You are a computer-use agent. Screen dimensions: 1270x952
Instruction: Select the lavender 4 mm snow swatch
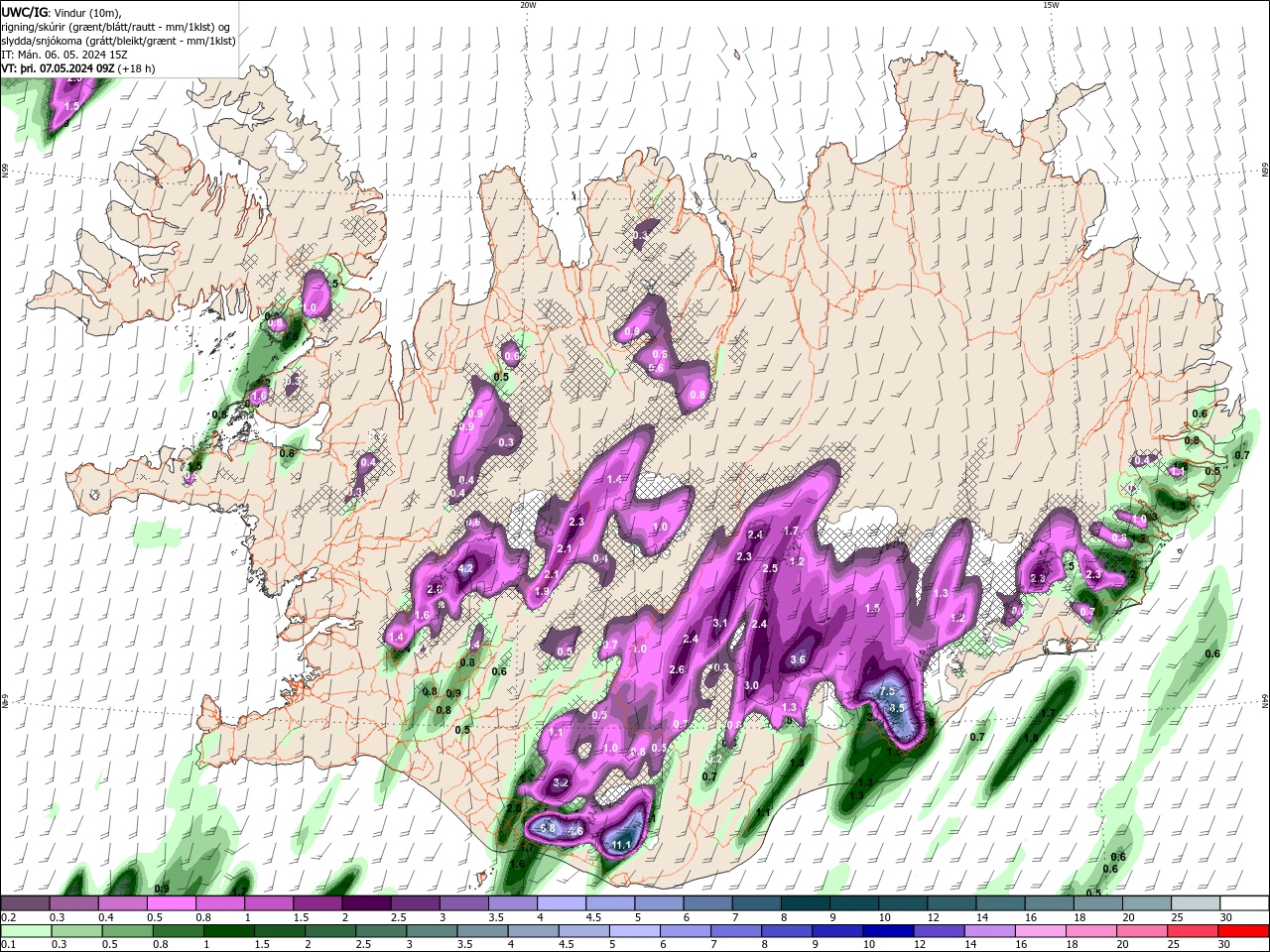click(561, 903)
